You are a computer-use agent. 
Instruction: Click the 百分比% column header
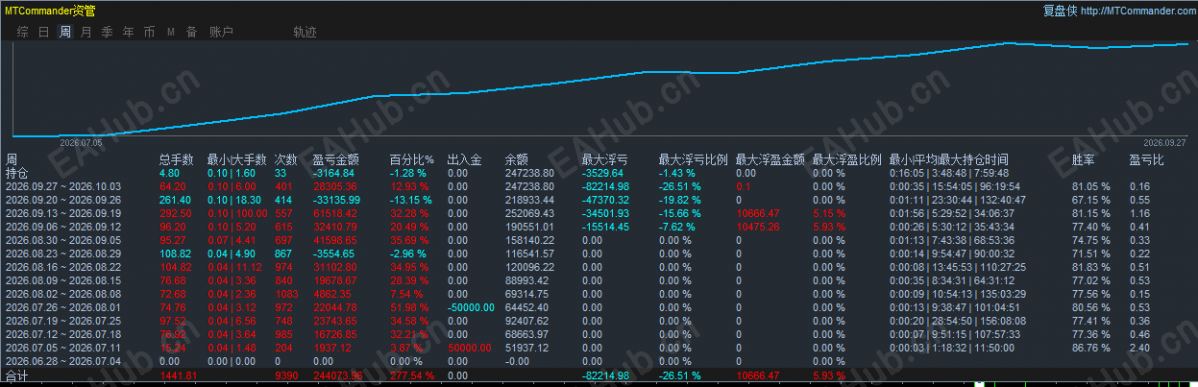pyautogui.click(x=412, y=160)
